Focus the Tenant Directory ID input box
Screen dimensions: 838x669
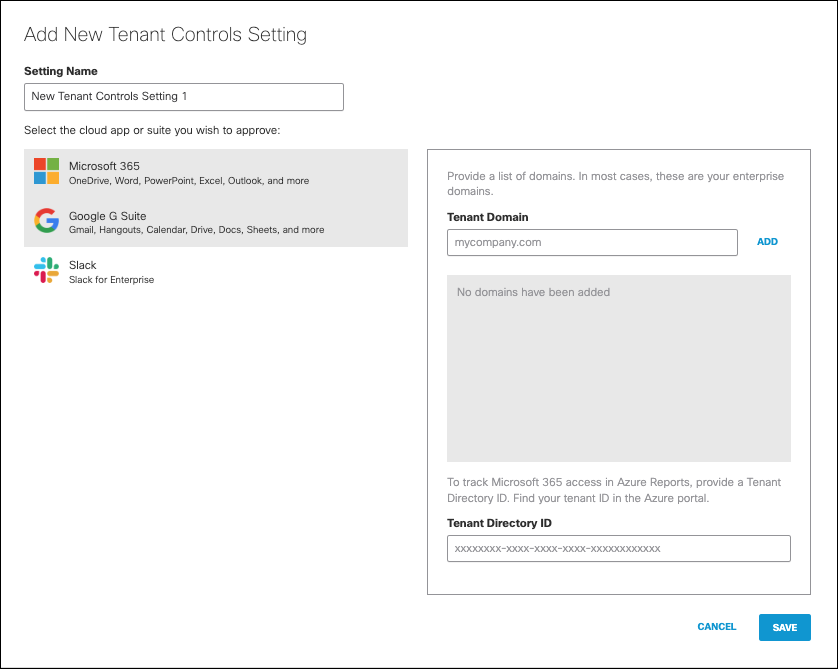[619, 549]
